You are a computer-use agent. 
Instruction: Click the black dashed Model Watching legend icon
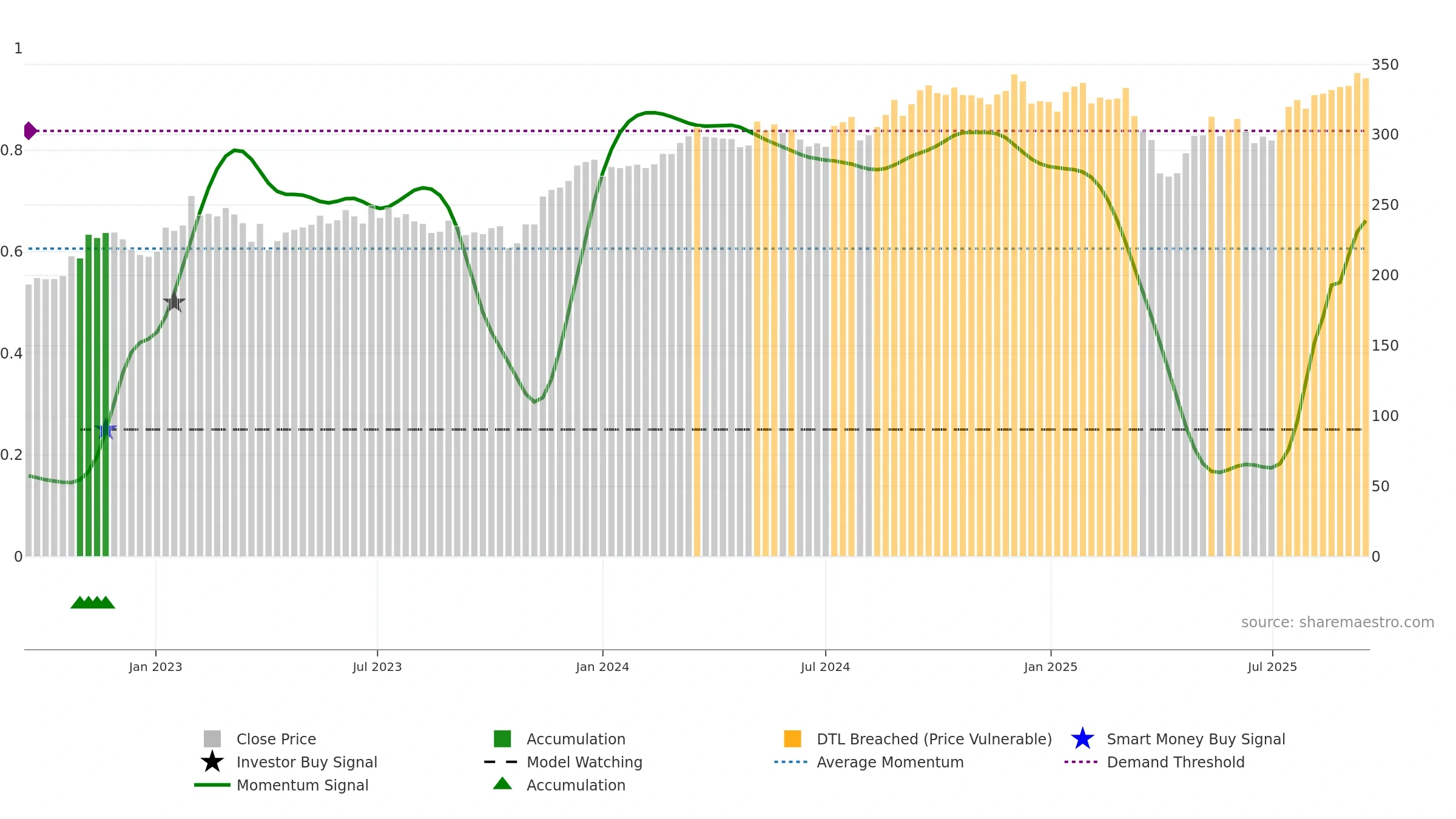pyautogui.click(x=501, y=762)
